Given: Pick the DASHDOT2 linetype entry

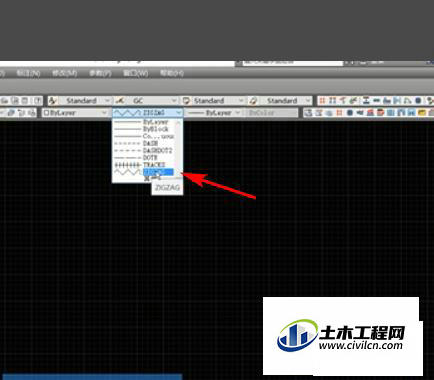Looking at the screenshot, I should point(145,151).
